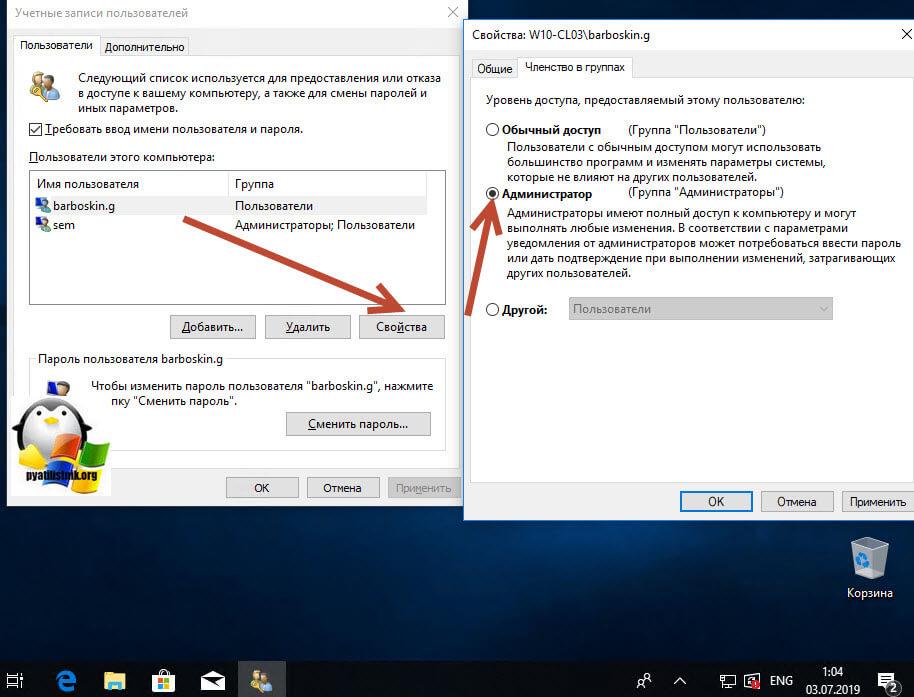Click the Task View taskbar icon

click(15, 680)
